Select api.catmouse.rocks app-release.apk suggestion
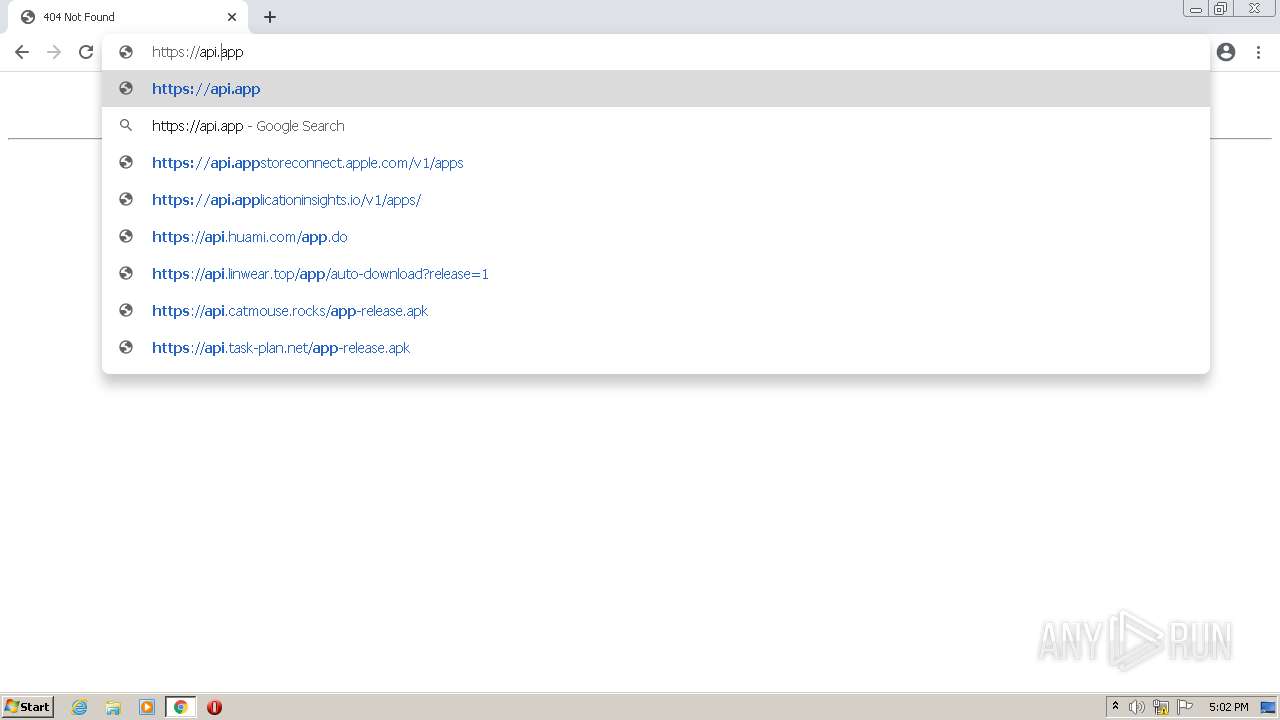This screenshot has width=1280, height=720. (x=656, y=310)
